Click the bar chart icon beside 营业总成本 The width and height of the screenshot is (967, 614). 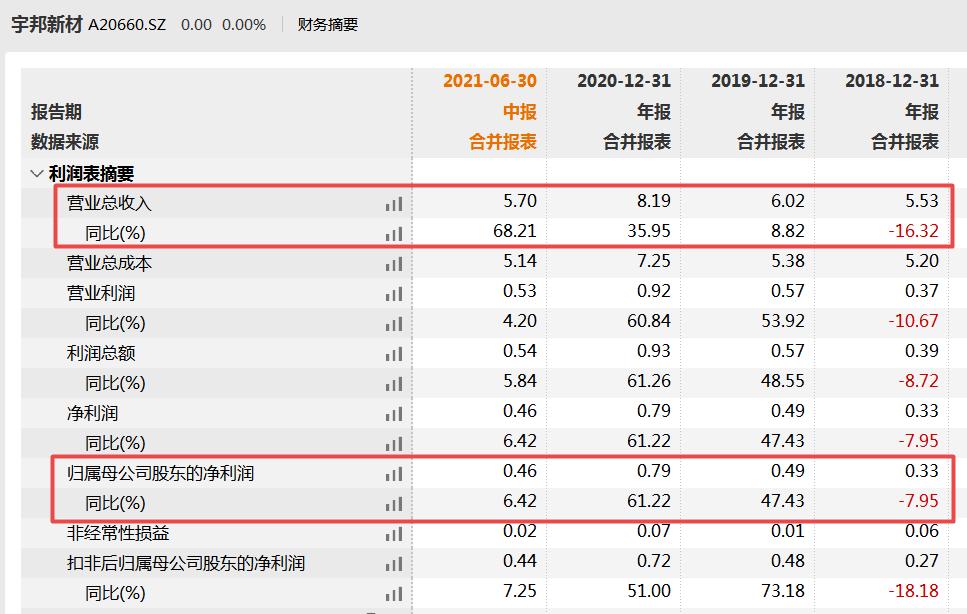(x=392, y=263)
